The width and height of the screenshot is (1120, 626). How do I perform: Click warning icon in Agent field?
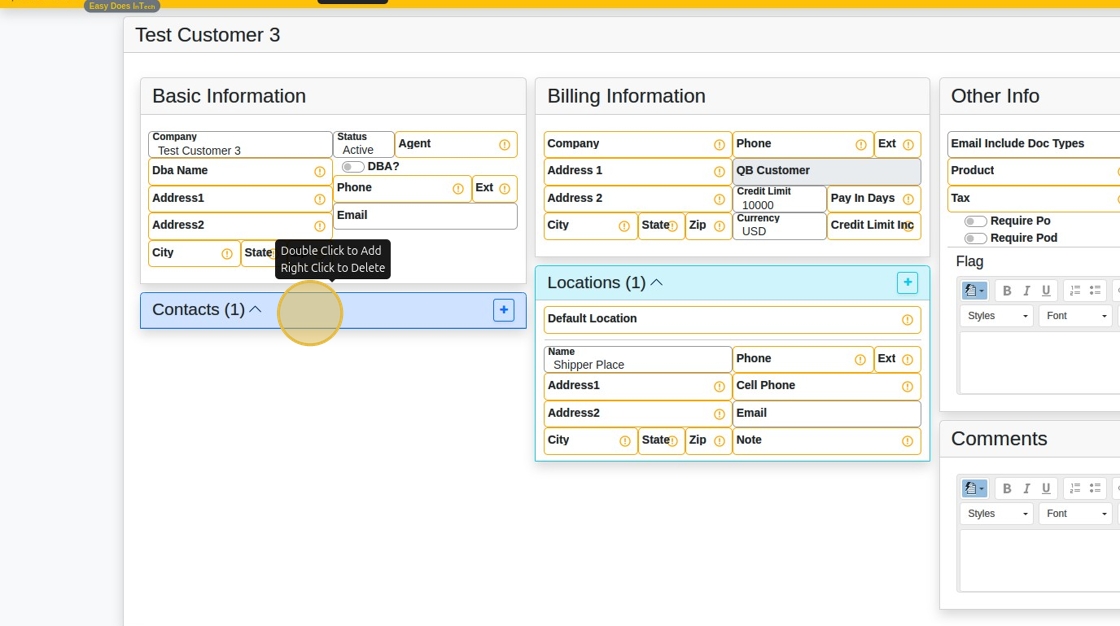point(505,145)
